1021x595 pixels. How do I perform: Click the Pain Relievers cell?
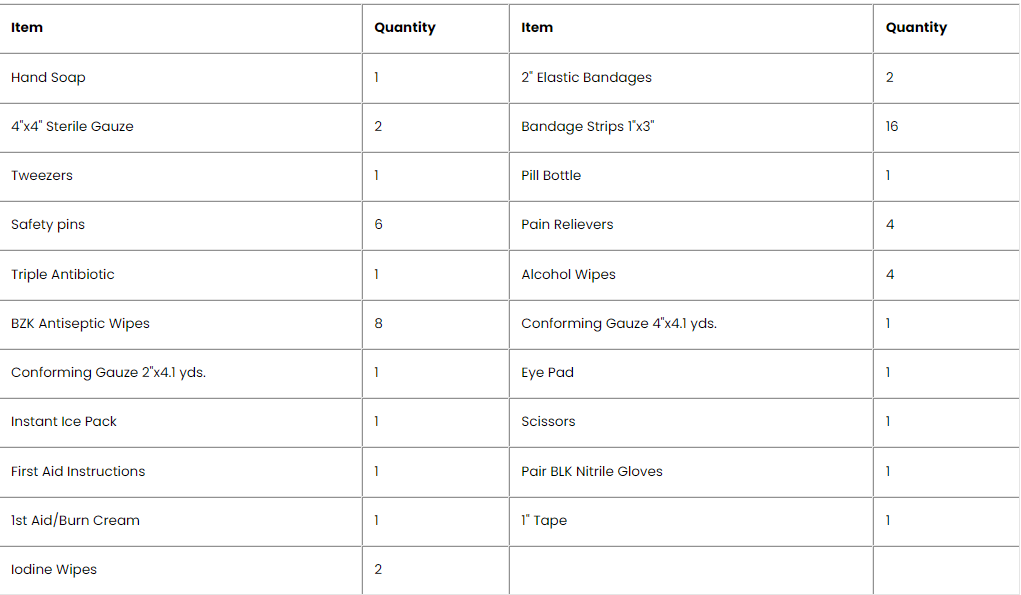pyautogui.click(x=567, y=225)
